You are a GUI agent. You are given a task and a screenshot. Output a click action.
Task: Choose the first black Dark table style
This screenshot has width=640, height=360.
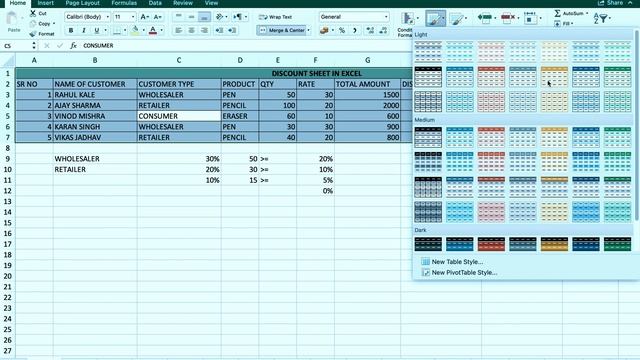coord(428,244)
